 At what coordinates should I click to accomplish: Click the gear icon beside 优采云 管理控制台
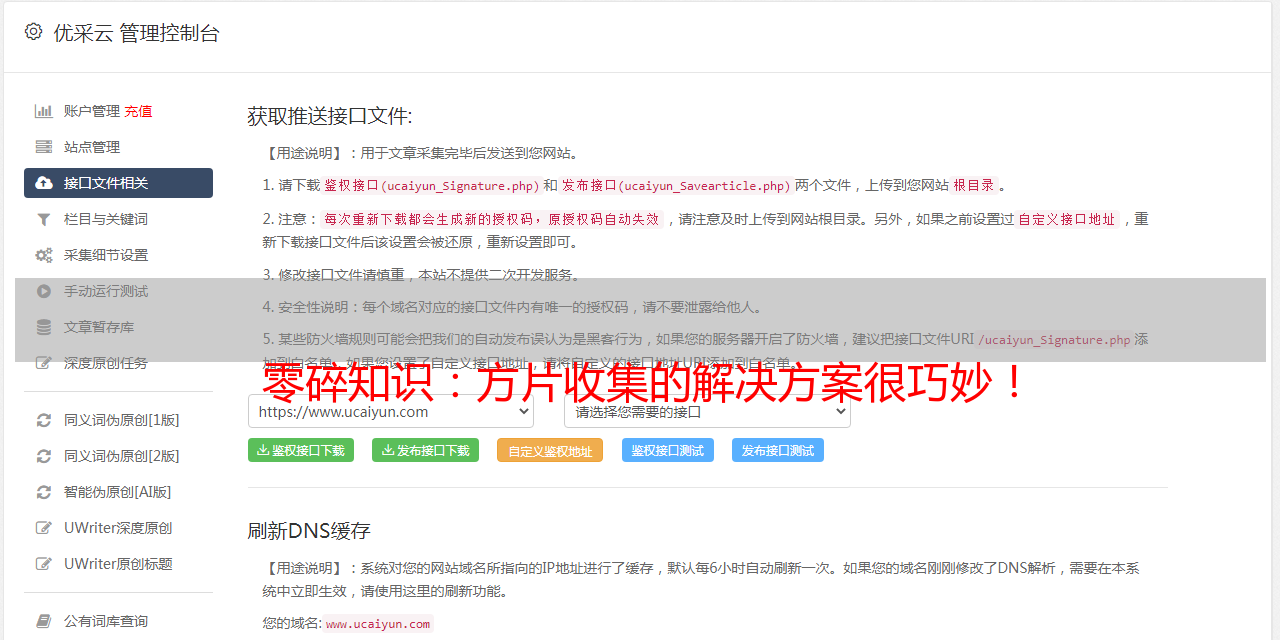coord(33,32)
